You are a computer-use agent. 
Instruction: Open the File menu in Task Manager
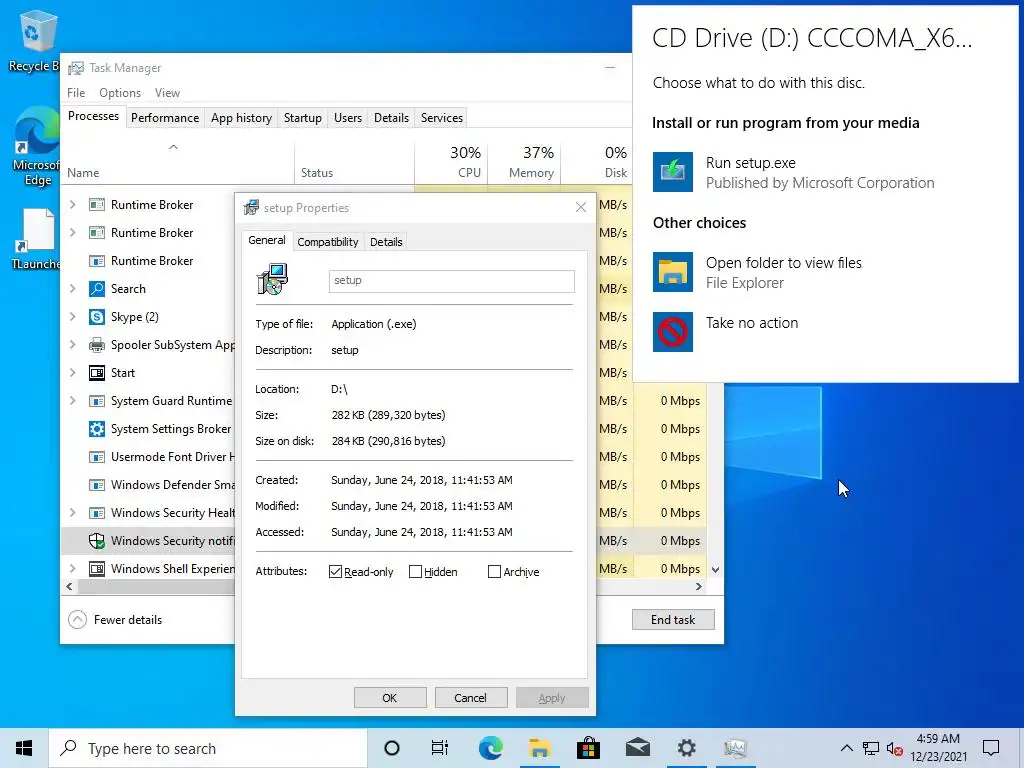tap(76, 93)
